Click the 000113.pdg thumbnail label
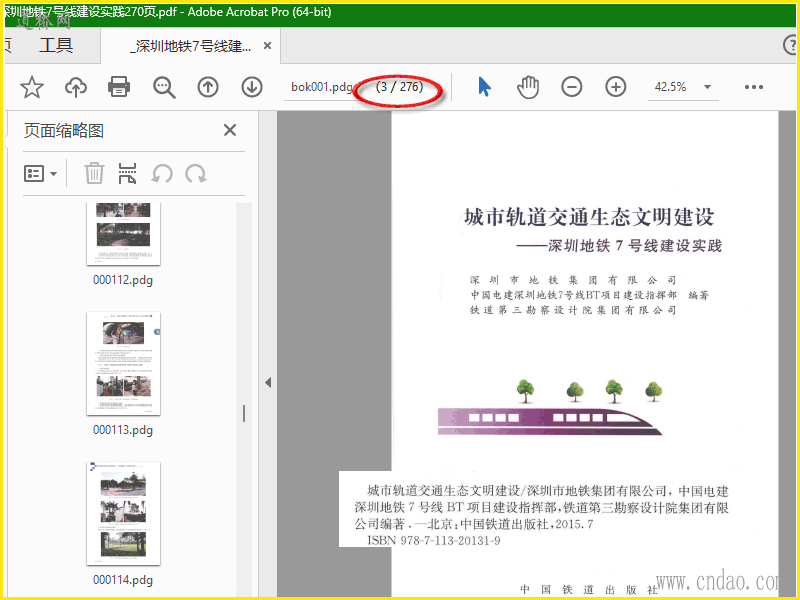The image size is (800, 600). coord(123,430)
